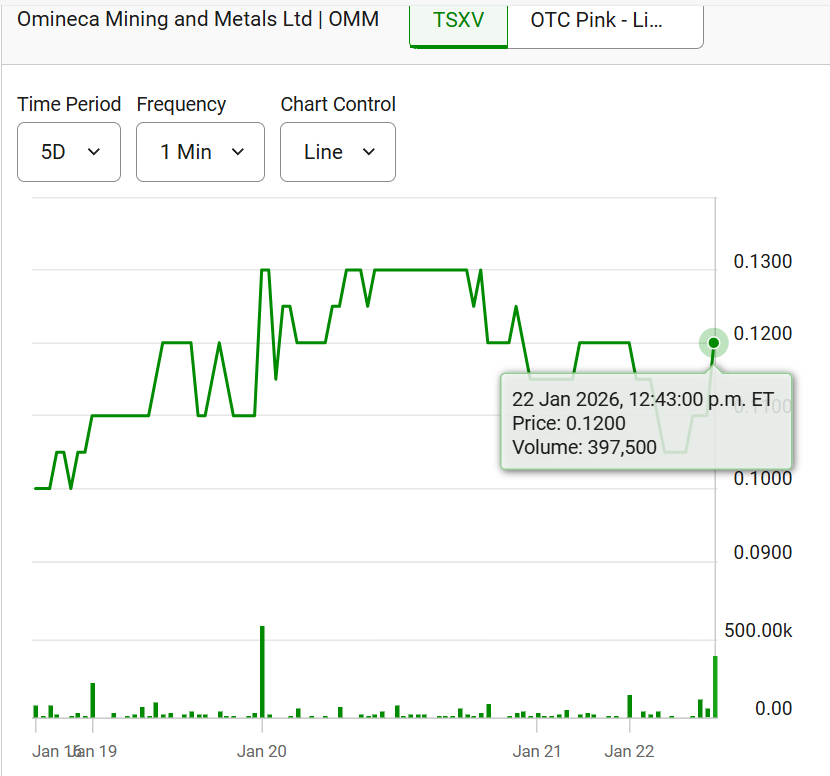Click the '0.00' volume axis label
Viewport: 830px width, 776px height.
[773, 708]
